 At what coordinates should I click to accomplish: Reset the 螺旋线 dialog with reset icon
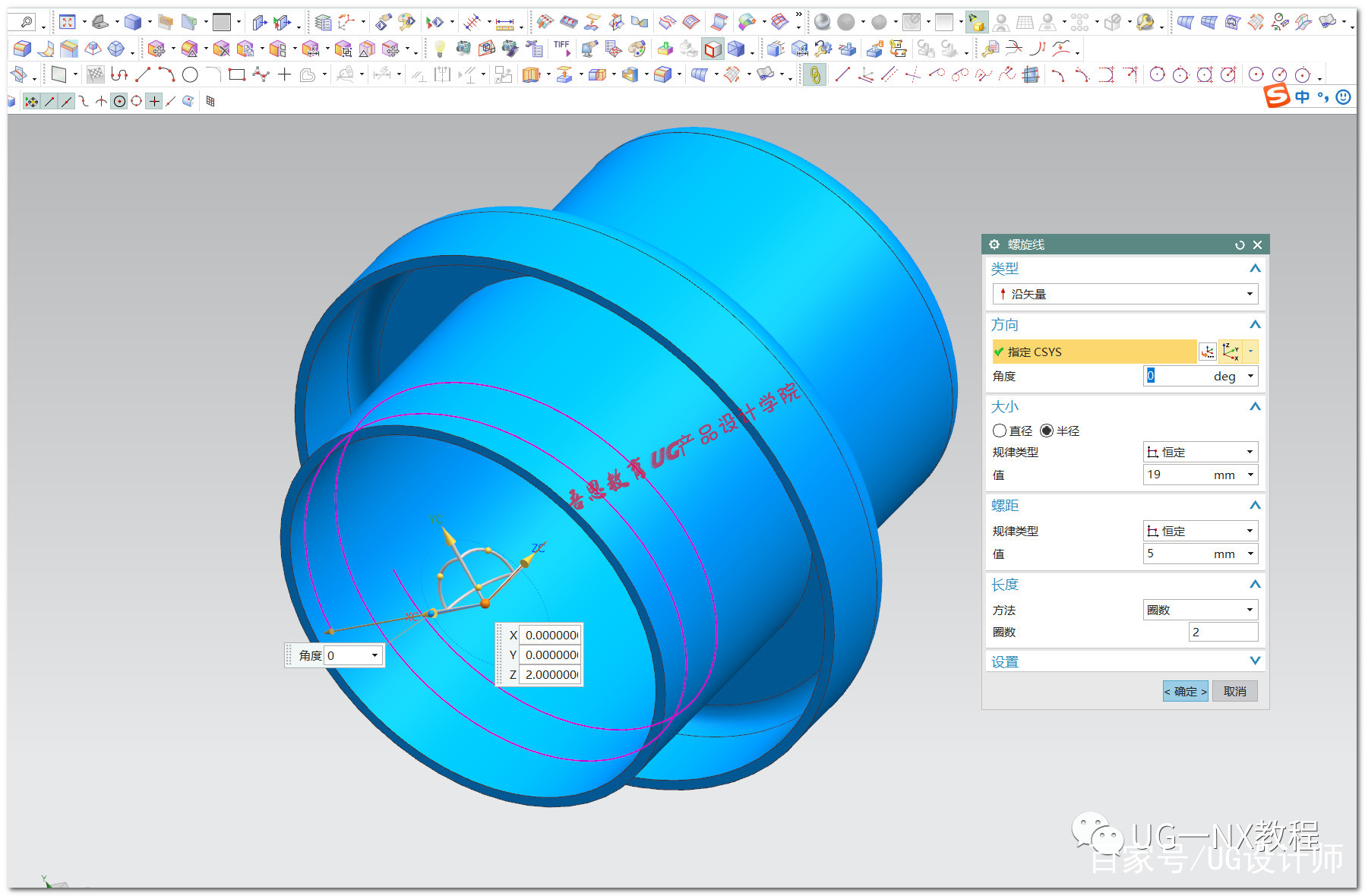click(x=1240, y=245)
